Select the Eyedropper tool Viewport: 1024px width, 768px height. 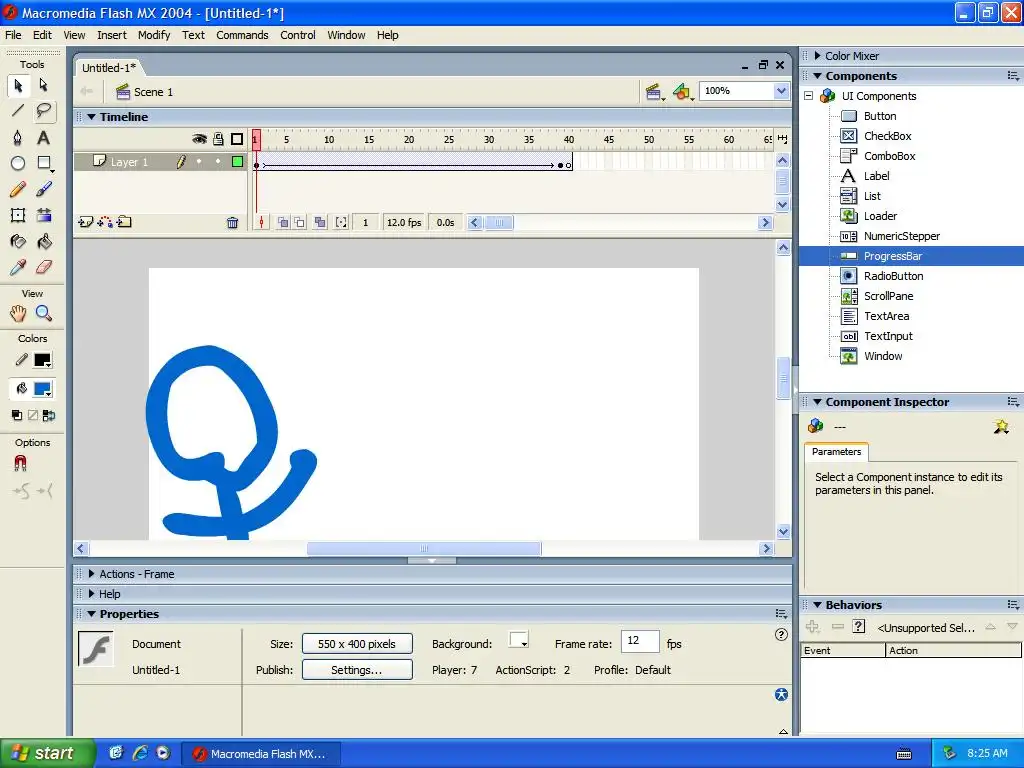(18, 267)
